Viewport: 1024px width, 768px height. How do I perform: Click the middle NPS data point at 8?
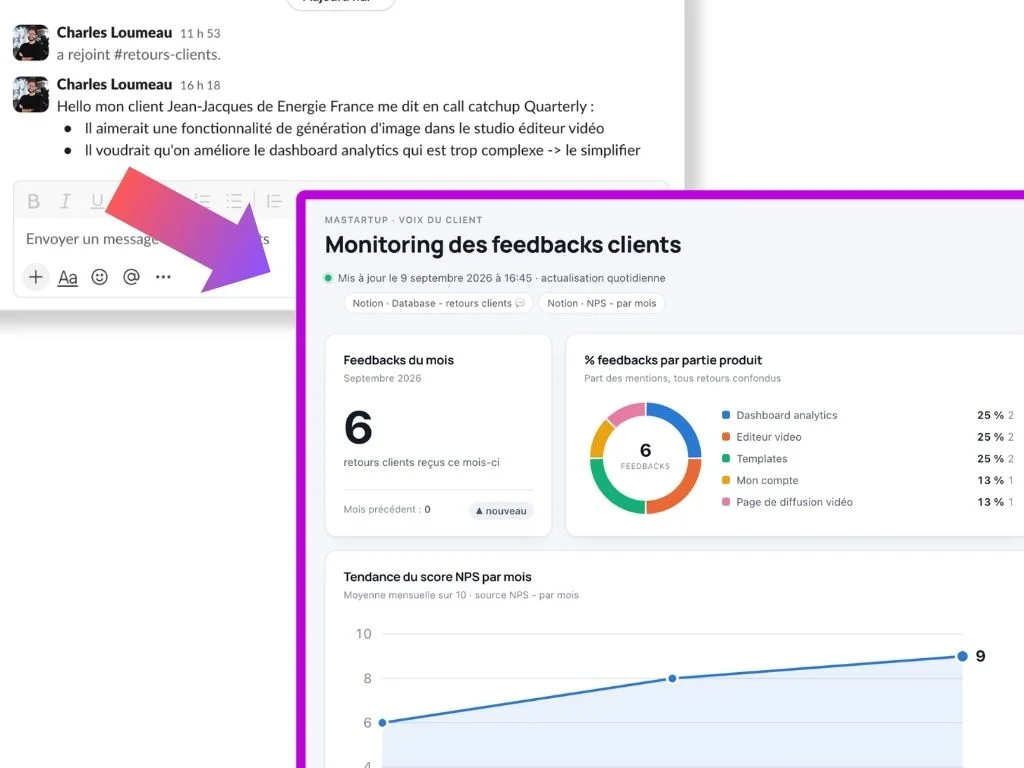(x=672, y=679)
